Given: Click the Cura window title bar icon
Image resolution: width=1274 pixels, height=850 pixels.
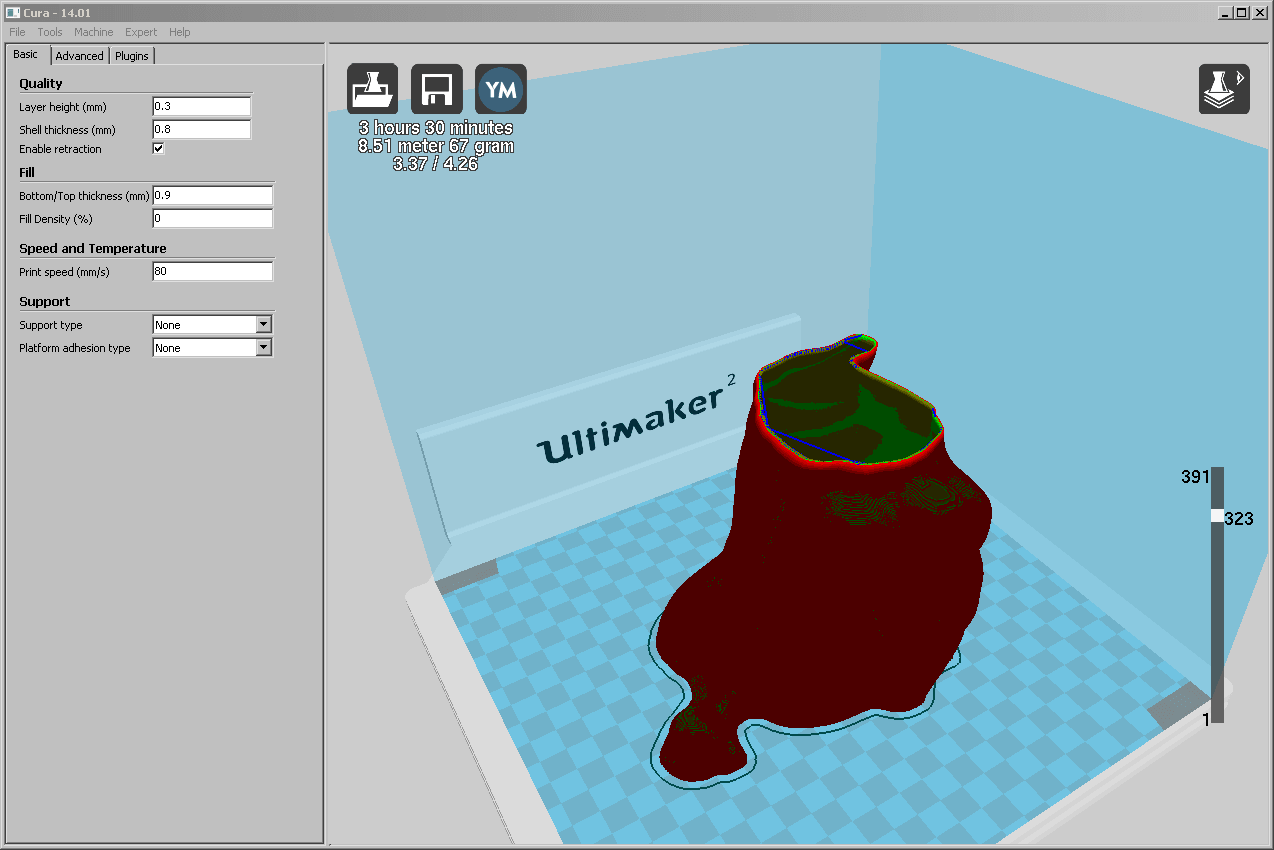Looking at the screenshot, I should pyautogui.click(x=12, y=11).
